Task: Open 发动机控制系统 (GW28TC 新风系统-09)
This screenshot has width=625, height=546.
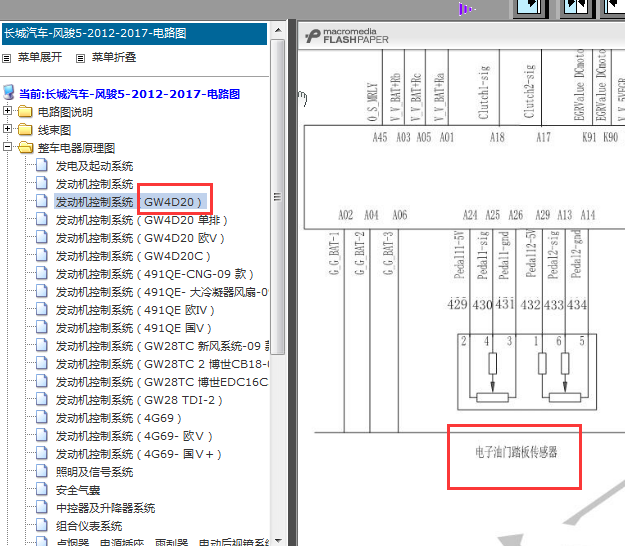Action: (x=162, y=346)
